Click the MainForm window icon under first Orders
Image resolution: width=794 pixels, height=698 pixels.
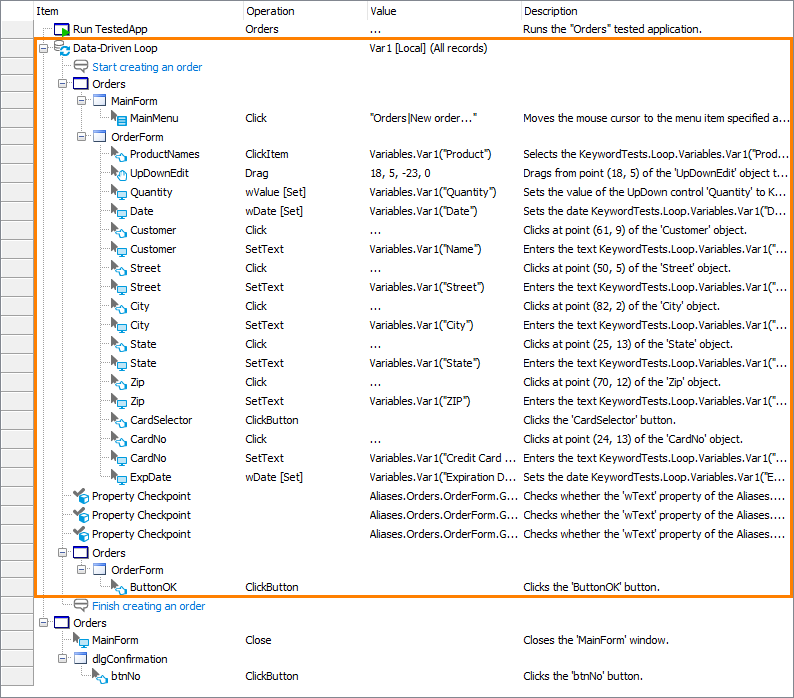pyautogui.click(x=100, y=100)
